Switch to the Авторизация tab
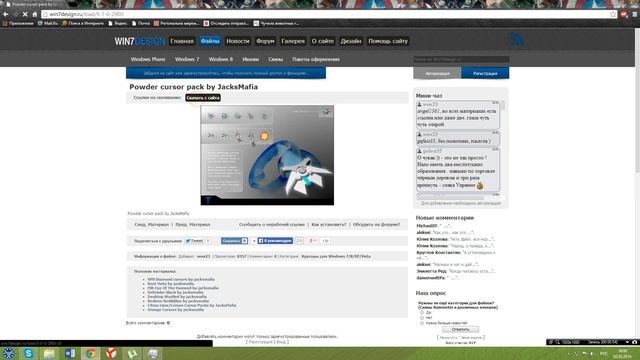 pyautogui.click(x=438, y=73)
